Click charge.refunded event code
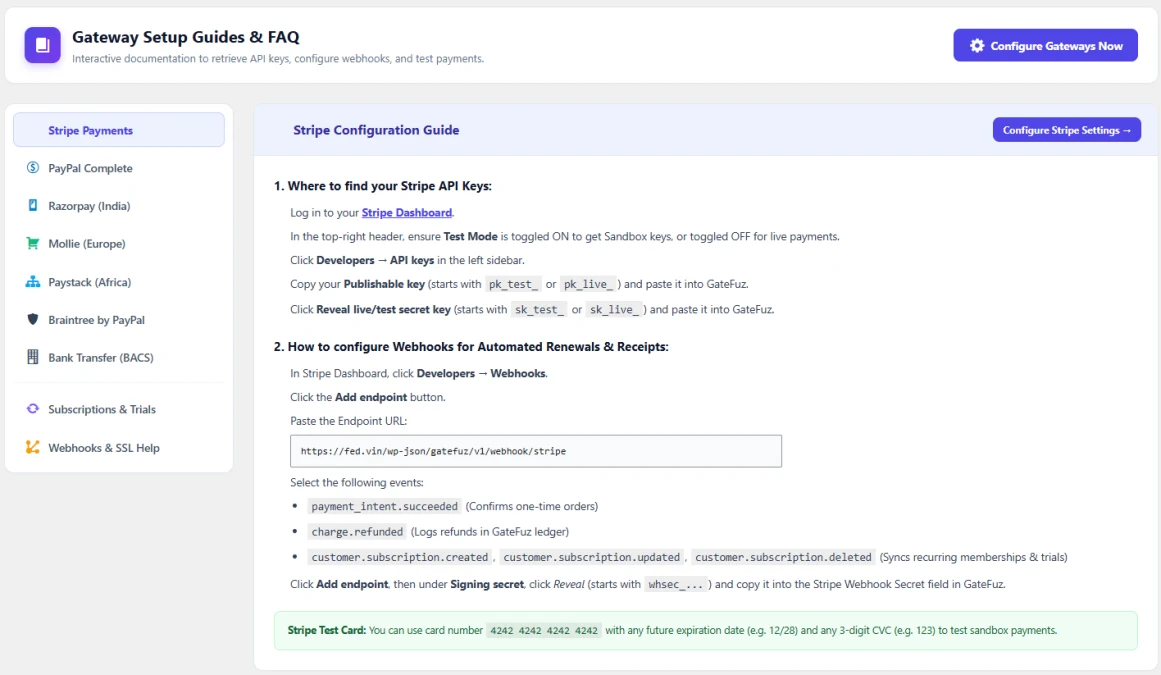This screenshot has width=1161, height=675. 357,531
